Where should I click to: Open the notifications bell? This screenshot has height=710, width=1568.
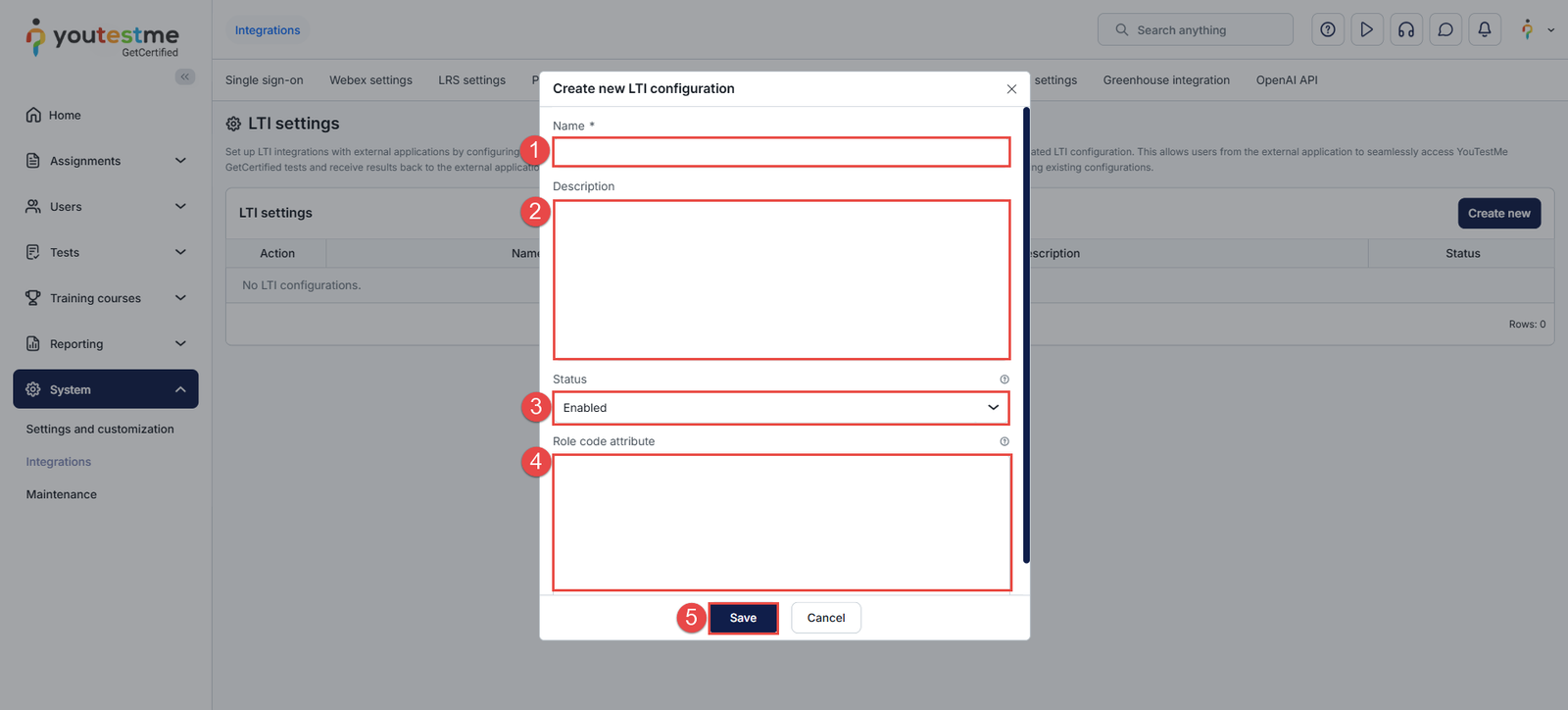[1485, 29]
